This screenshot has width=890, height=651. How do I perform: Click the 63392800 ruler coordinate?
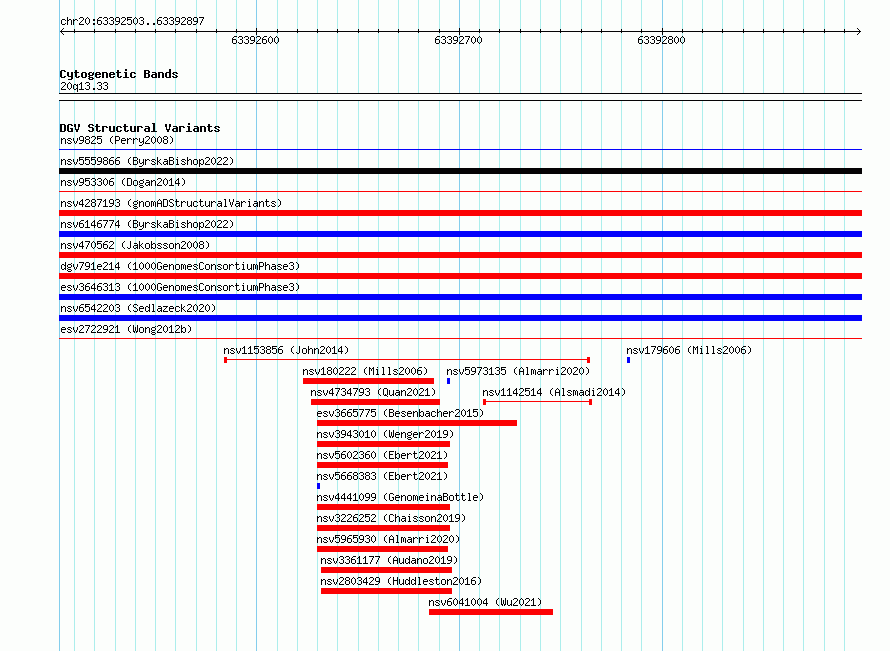click(x=661, y=40)
